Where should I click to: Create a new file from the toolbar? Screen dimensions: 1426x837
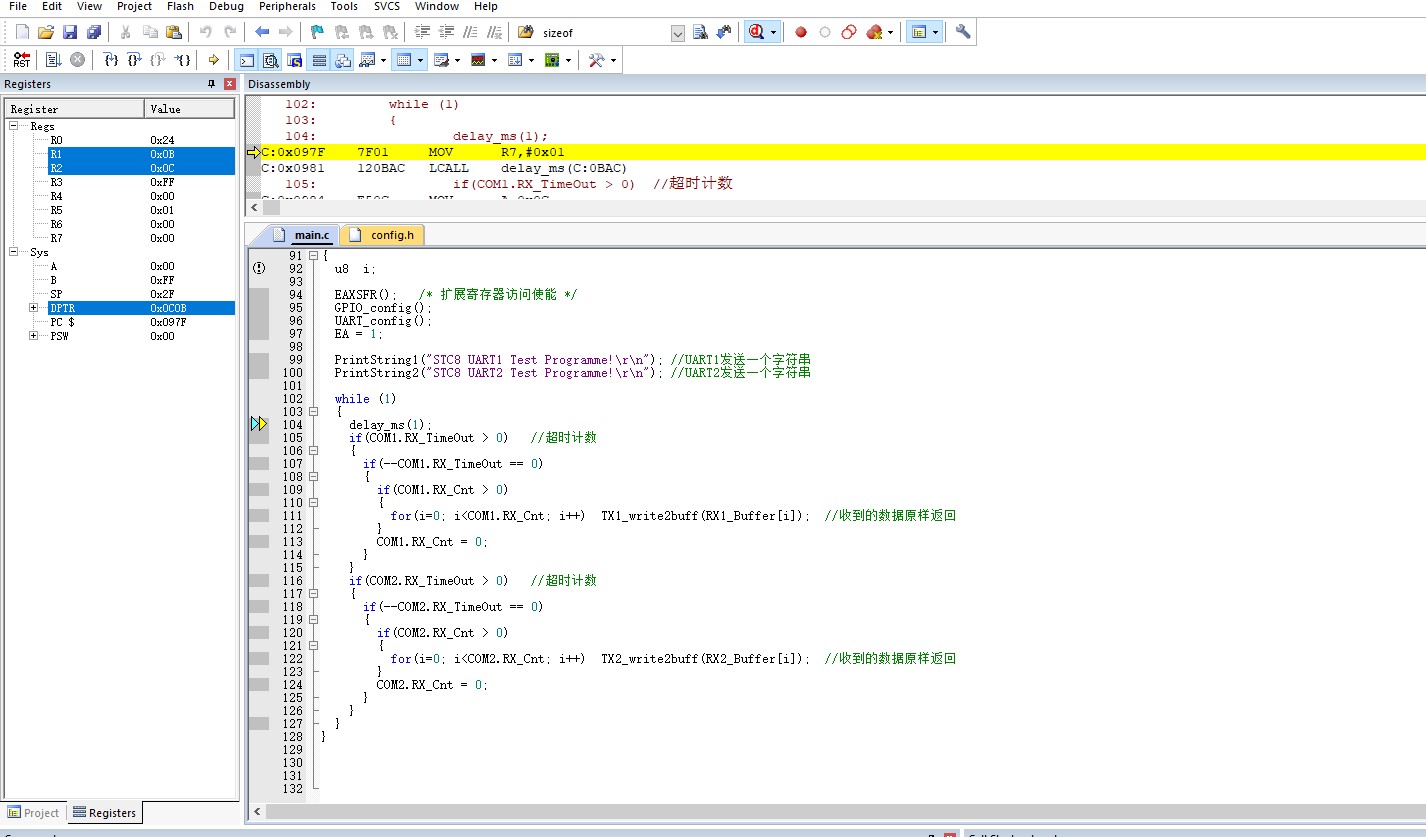pos(22,32)
